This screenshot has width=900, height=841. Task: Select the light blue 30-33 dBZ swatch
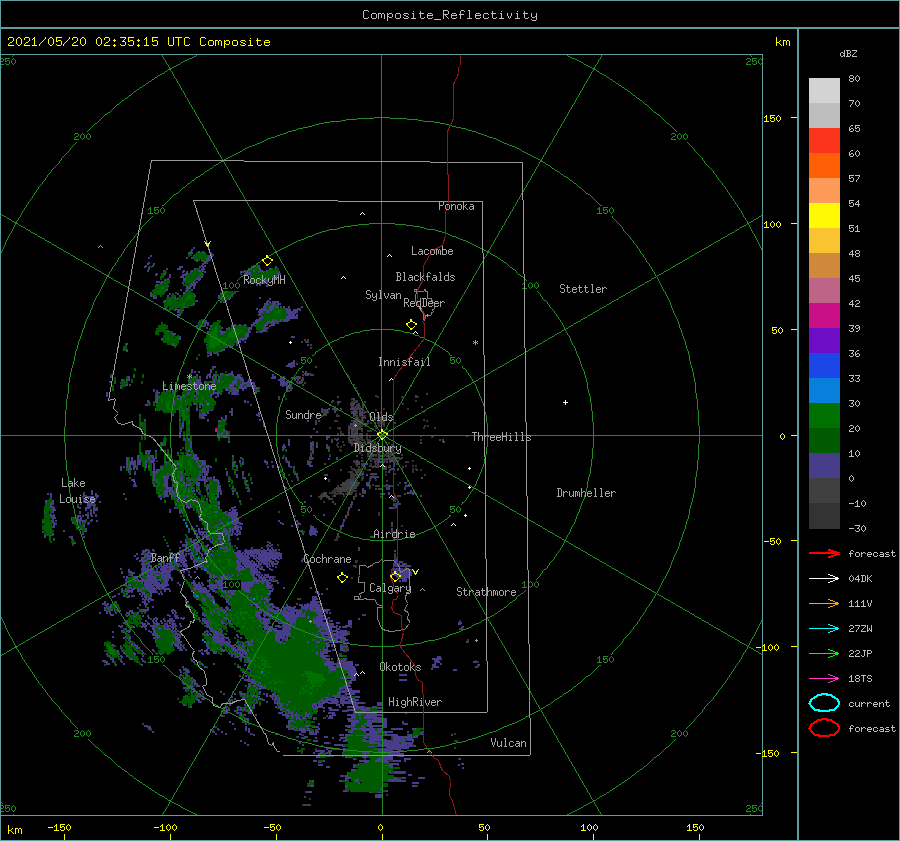click(x=824, y=390)
